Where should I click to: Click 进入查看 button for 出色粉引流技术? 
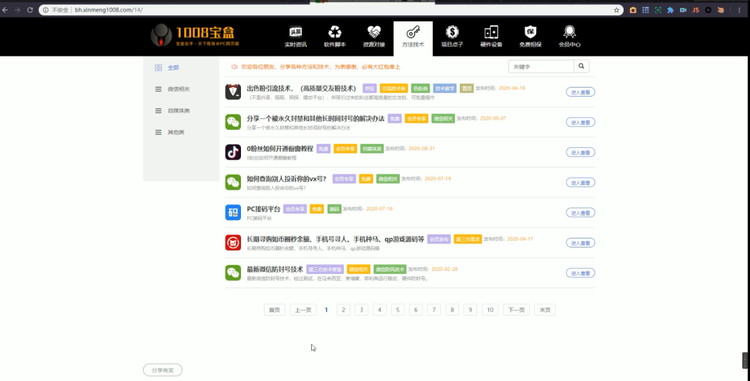(580, 92)
